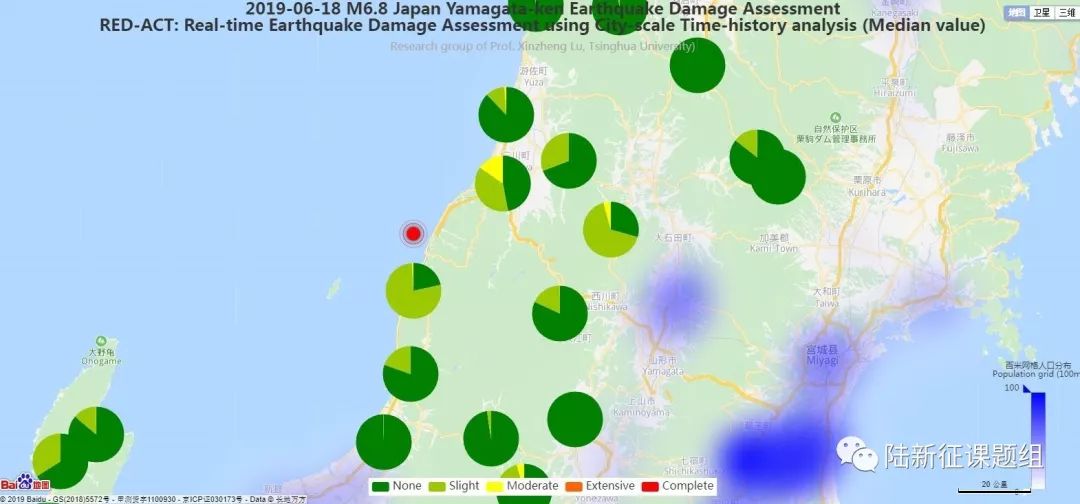The image size is (1080, 504).
Task: Click the pie chart left of Oishida
Action: (610, 229)
